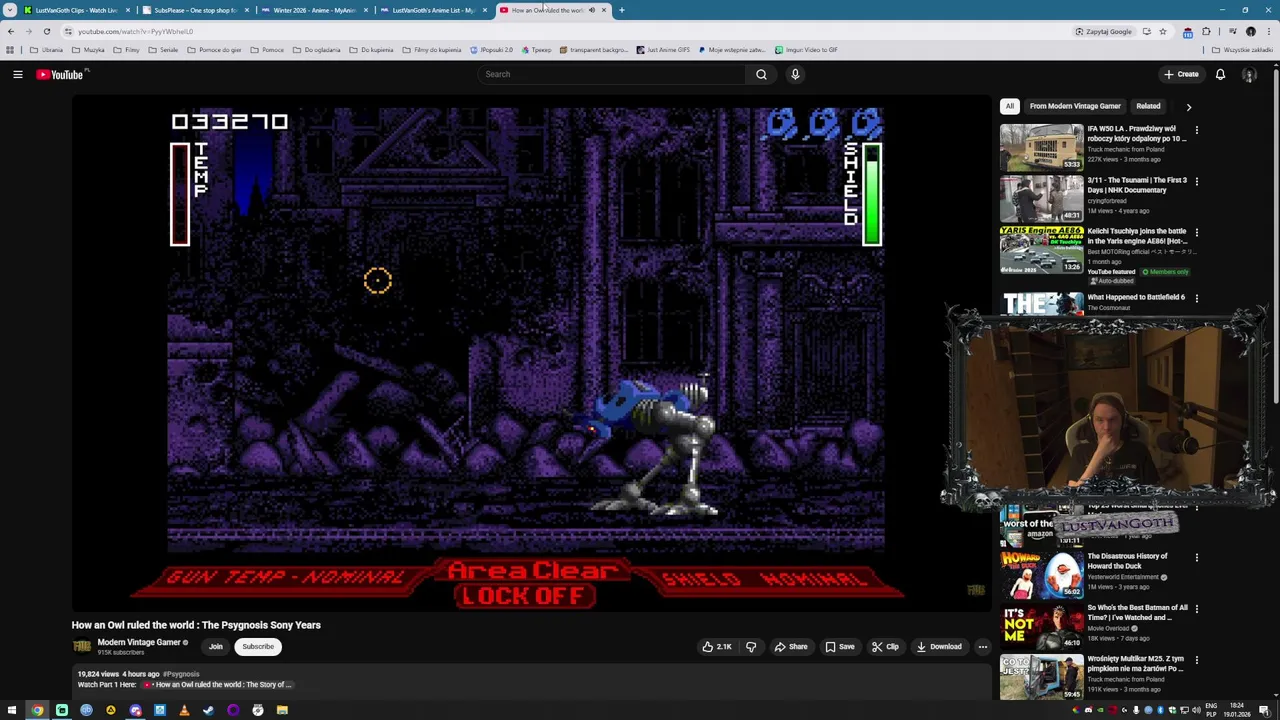The height and width of the screenshot is (720, 1280).
Task: Open the Seriale bookmarks folder
Action: pyautogui.click(x=163, y=50)
